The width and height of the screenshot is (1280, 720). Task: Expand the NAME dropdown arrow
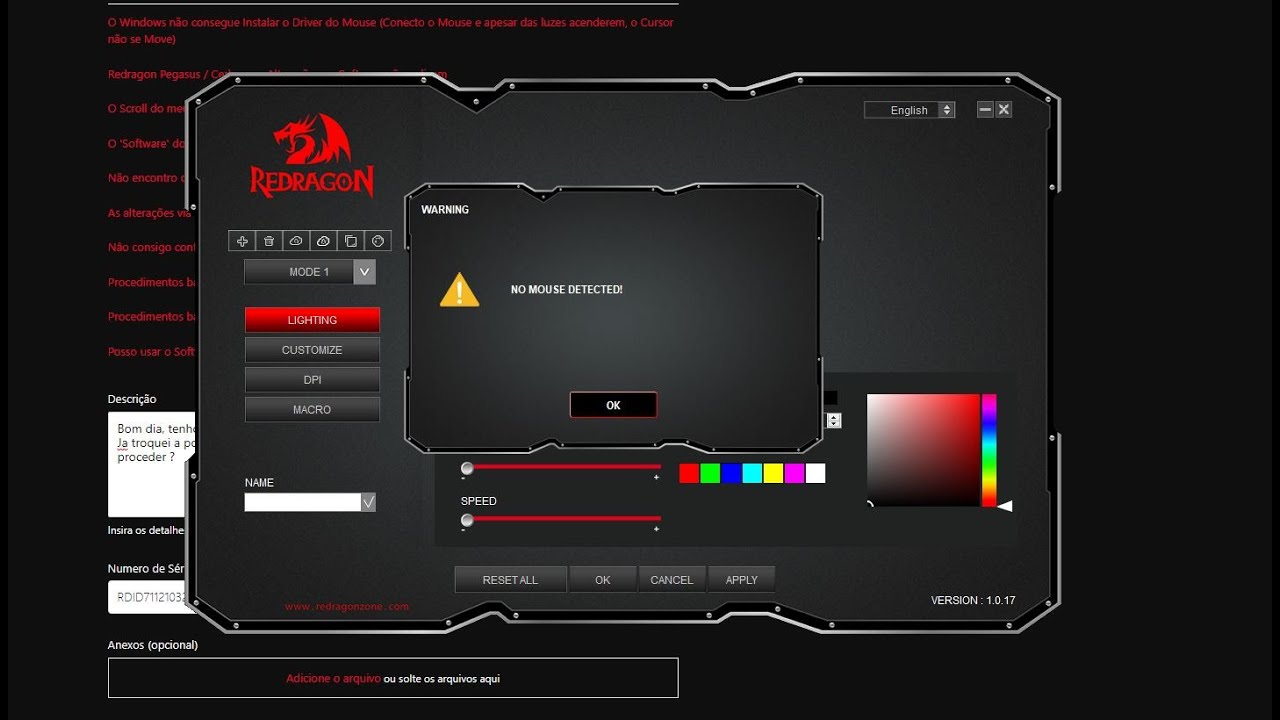[x=368, y=502]
